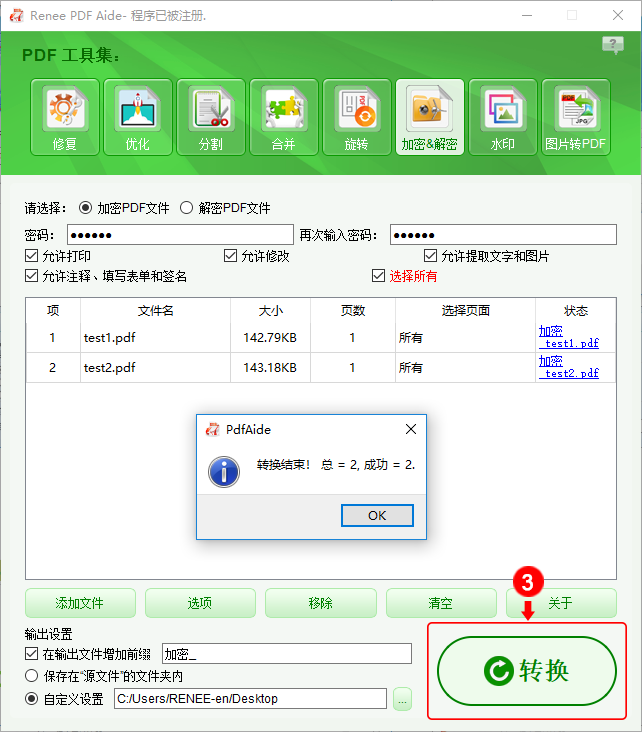Open the 优化 (Optimize) tool

point(138,117)
